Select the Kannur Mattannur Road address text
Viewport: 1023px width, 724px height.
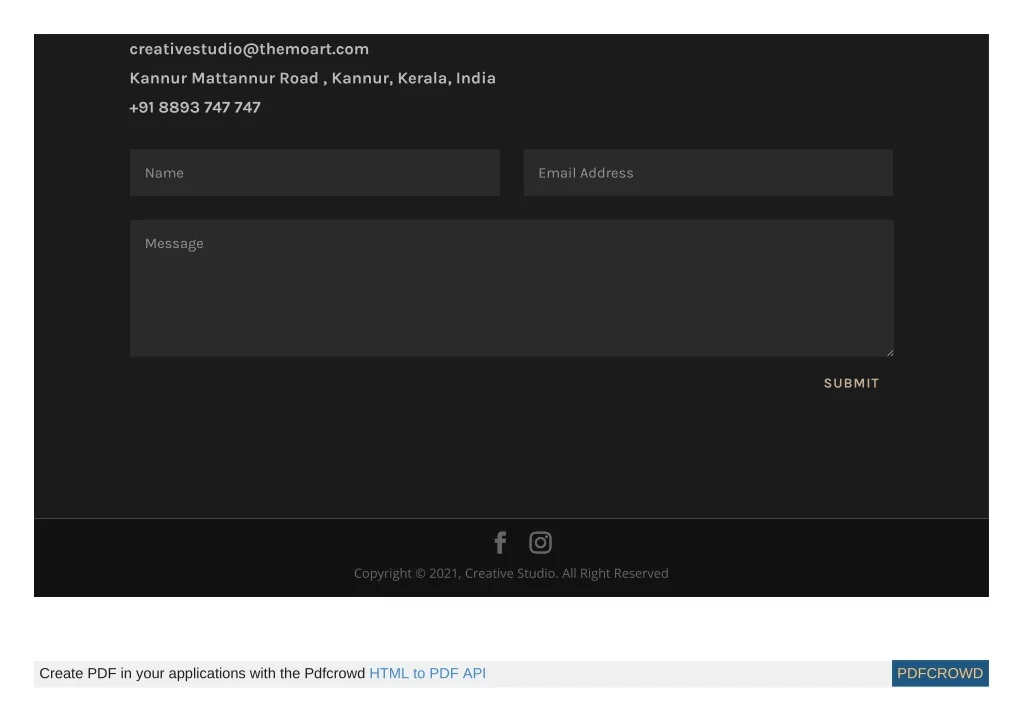(x=224, y=78)
